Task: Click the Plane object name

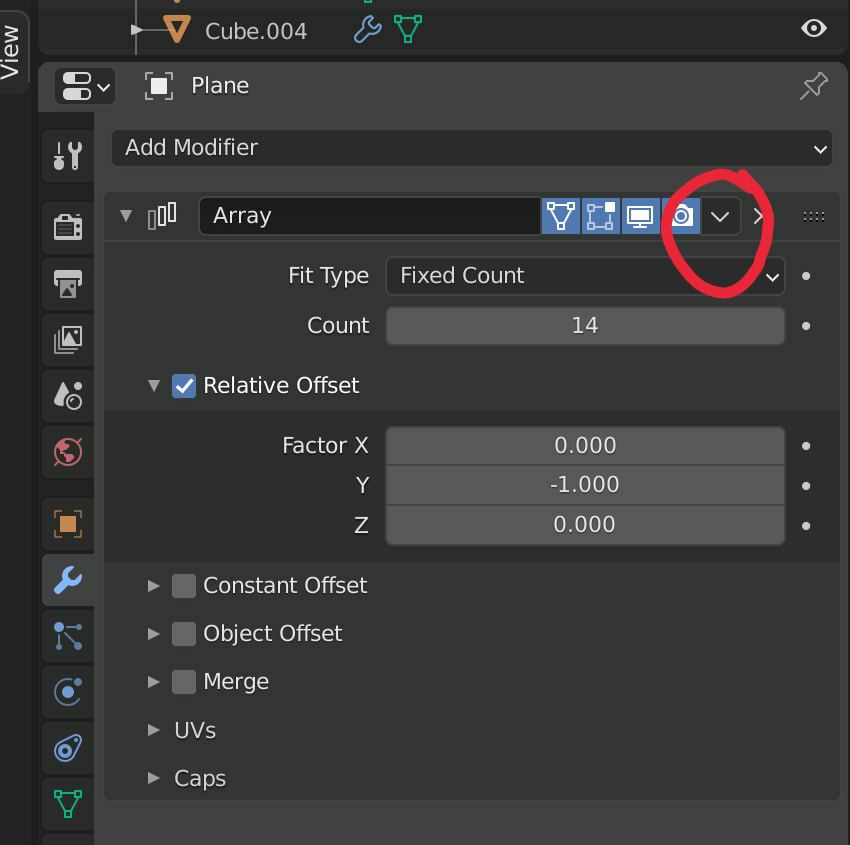Action: 220,86
